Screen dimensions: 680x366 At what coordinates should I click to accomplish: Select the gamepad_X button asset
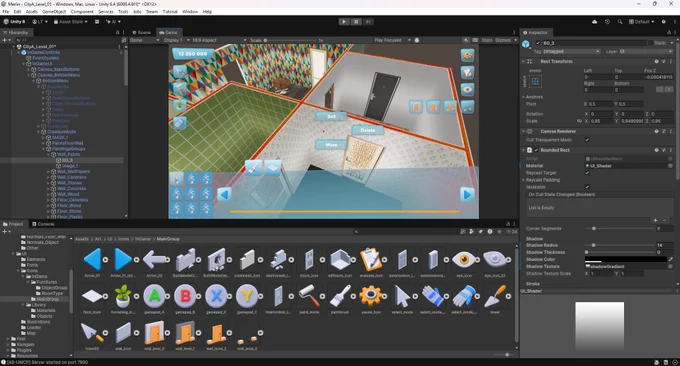pos(216,296)
